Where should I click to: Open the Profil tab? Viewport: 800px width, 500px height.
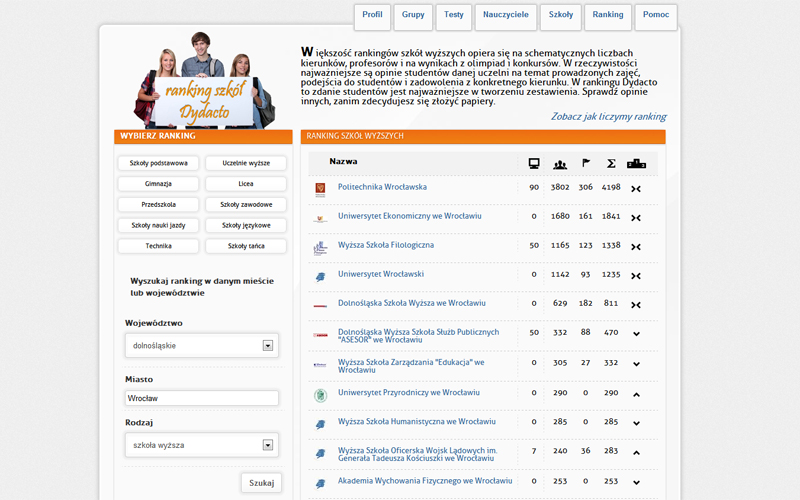[372, 15]
